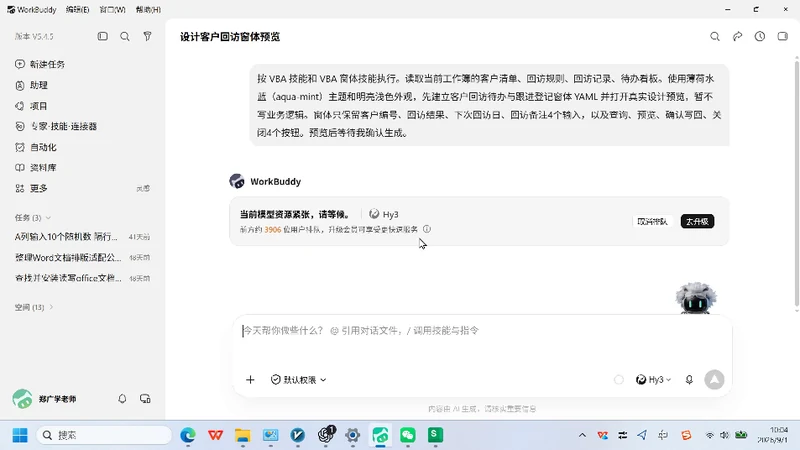Image resolution: width=800 pixels, height=450 pixels.
Task: Show hidden tray icons chevron
Action: tap(582, 435)
